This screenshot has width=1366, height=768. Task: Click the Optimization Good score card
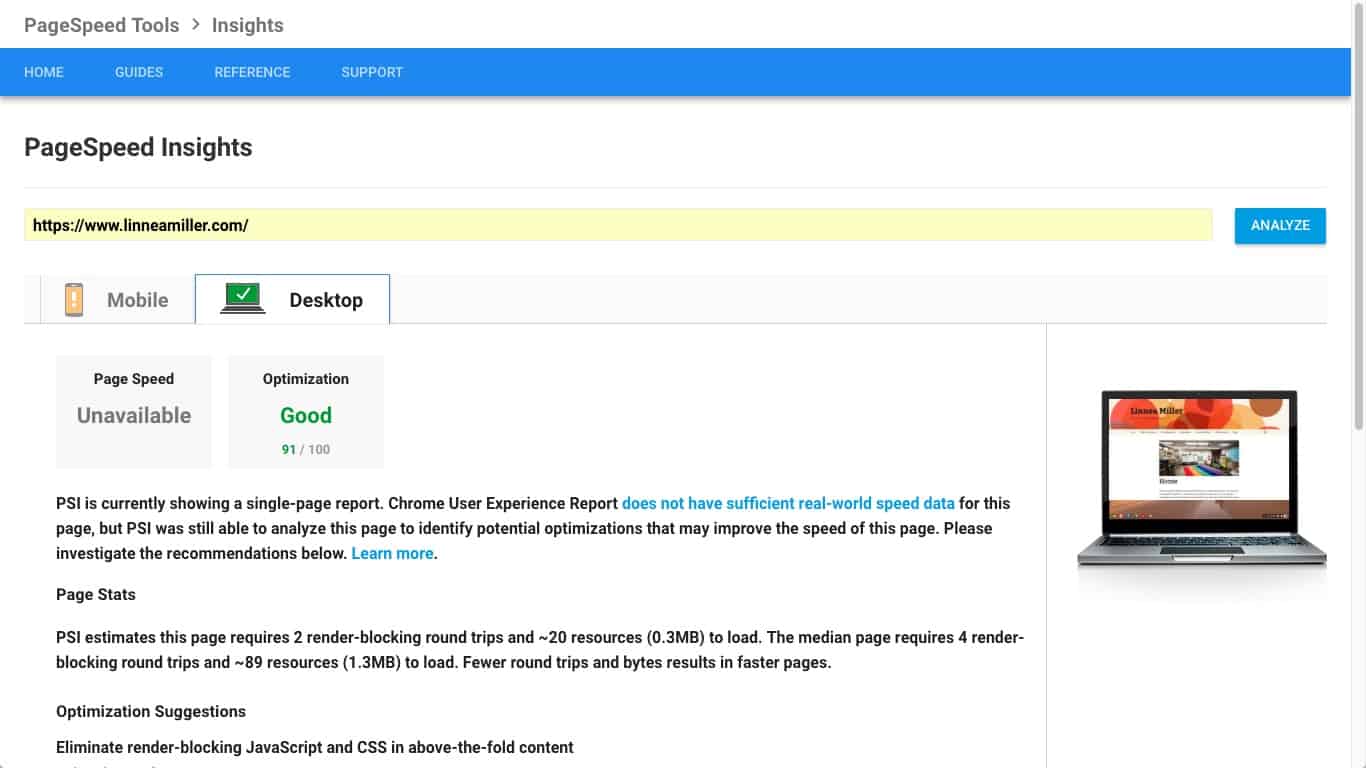click(x=306, y=412)
